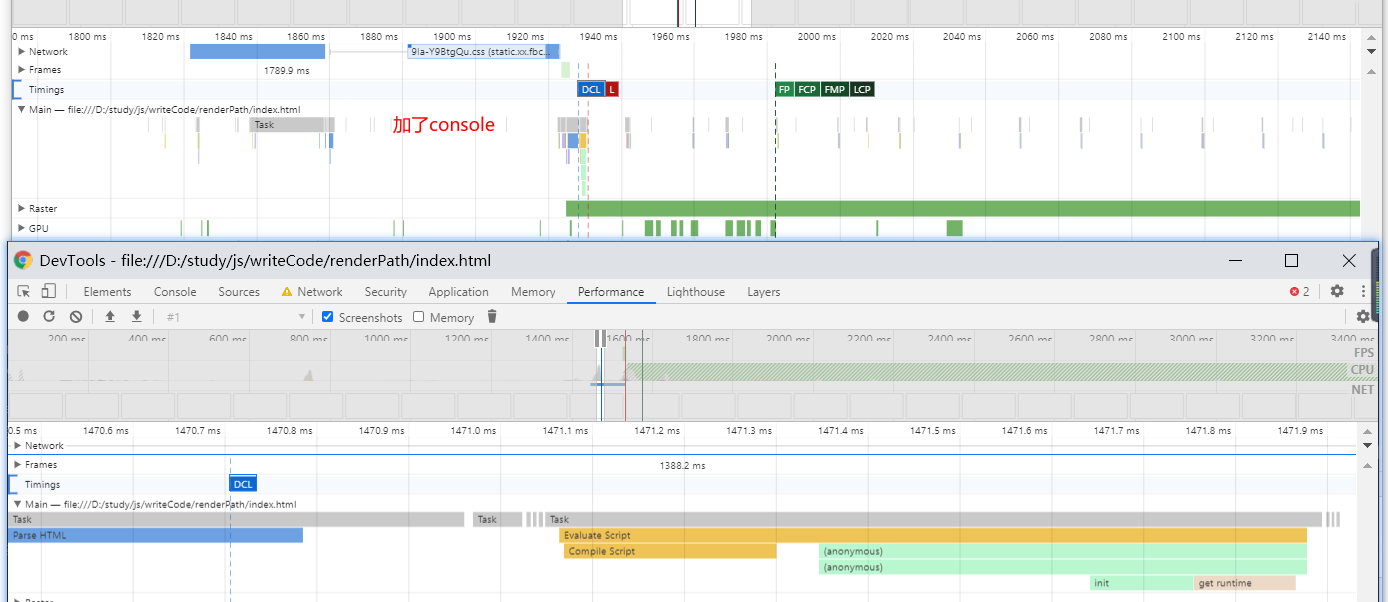Close the DevTools window
1388x602 pixels.
(x=1349, y=260)
